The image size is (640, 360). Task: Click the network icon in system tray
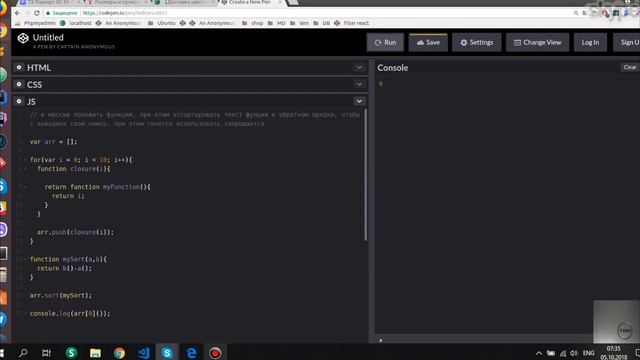point(563,353)
